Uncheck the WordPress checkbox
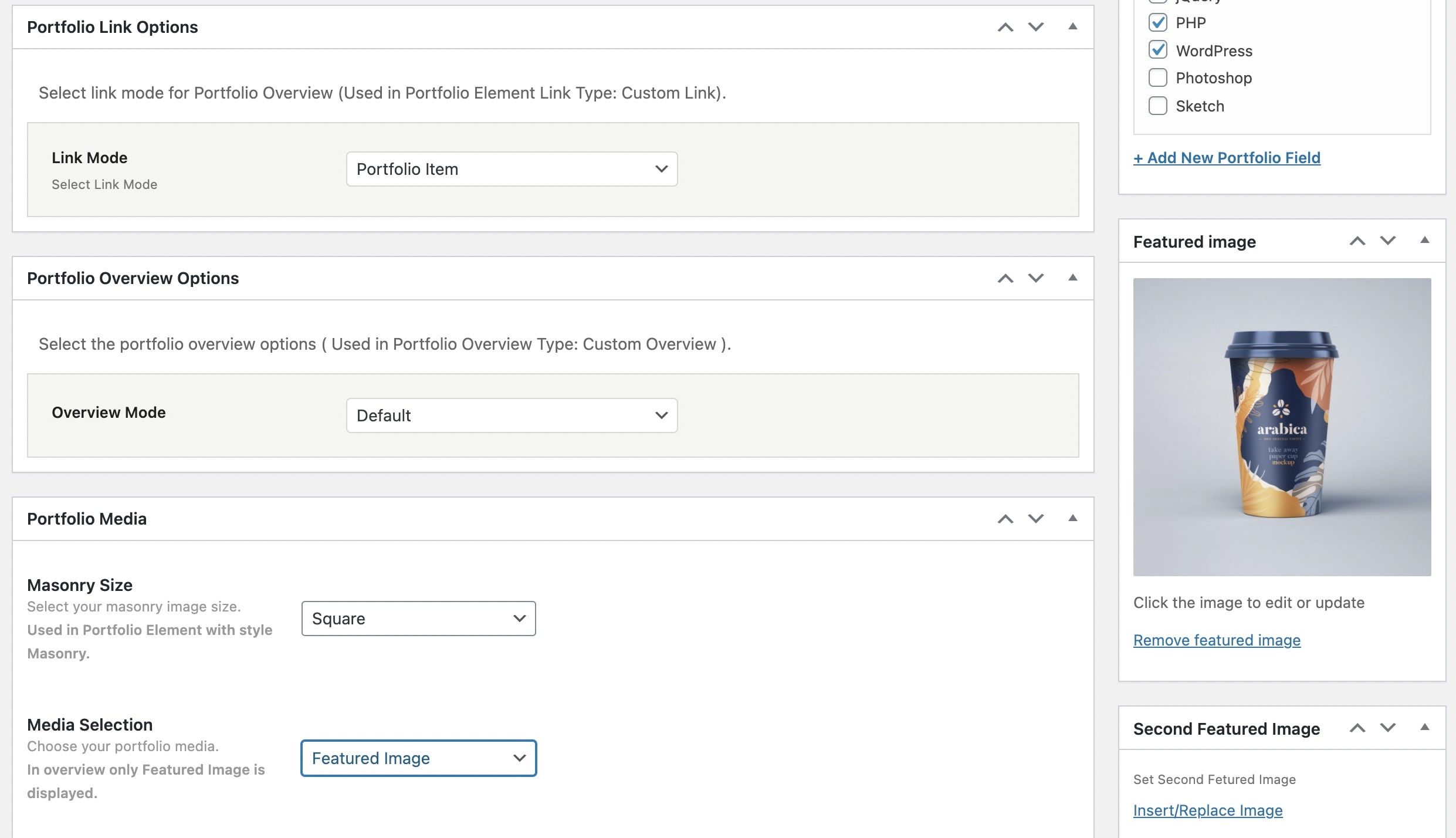 click(x=1158, y=50)
